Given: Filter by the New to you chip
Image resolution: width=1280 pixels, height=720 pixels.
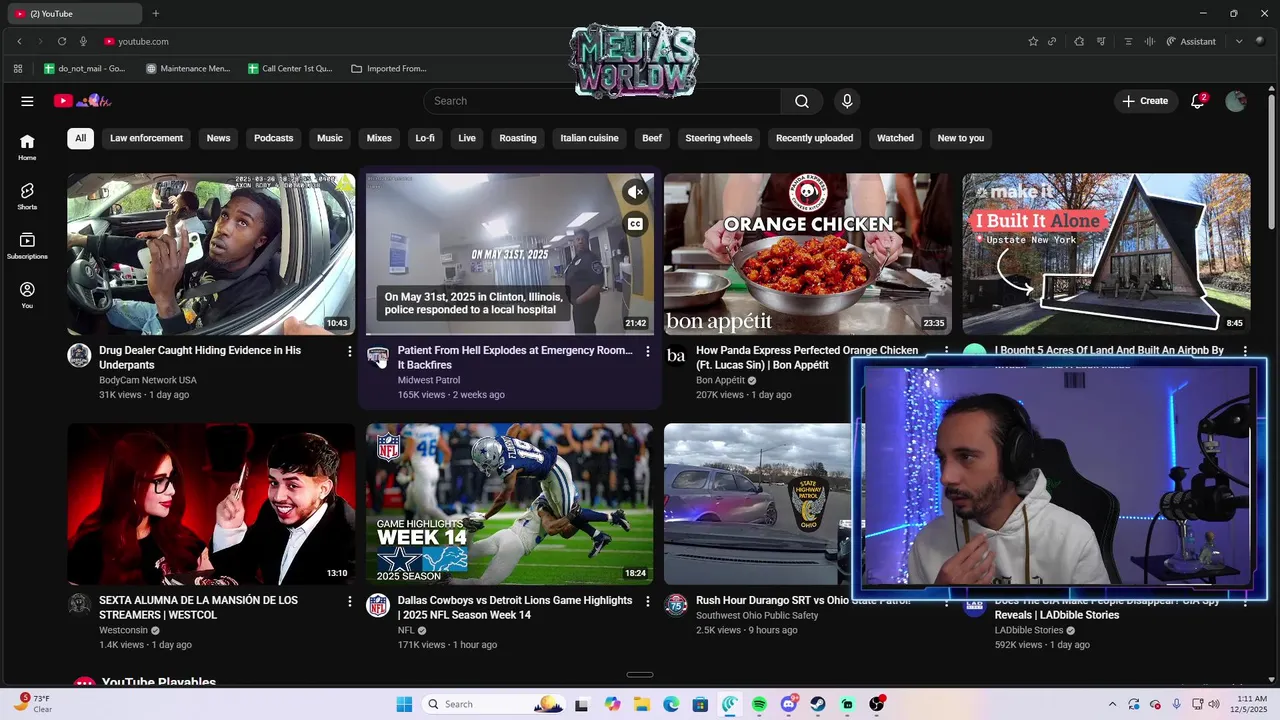Looking at the screenshot, I should 960,138.
